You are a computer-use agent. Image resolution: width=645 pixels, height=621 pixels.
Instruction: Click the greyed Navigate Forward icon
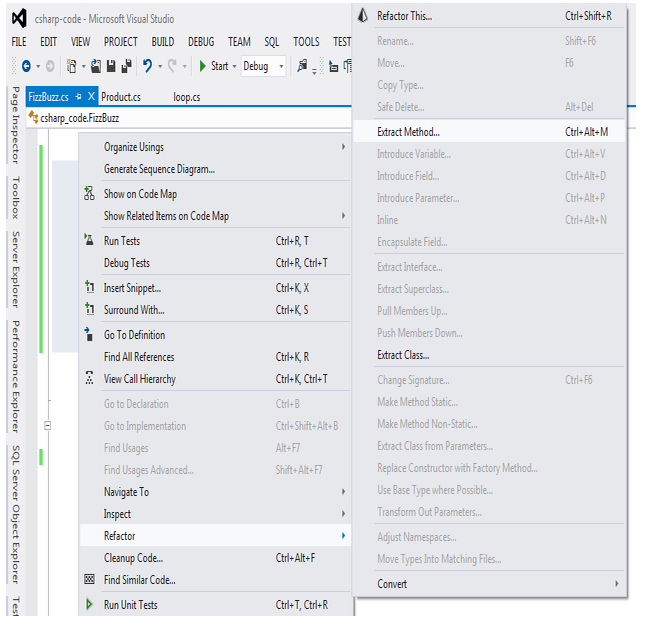(50, 66)
